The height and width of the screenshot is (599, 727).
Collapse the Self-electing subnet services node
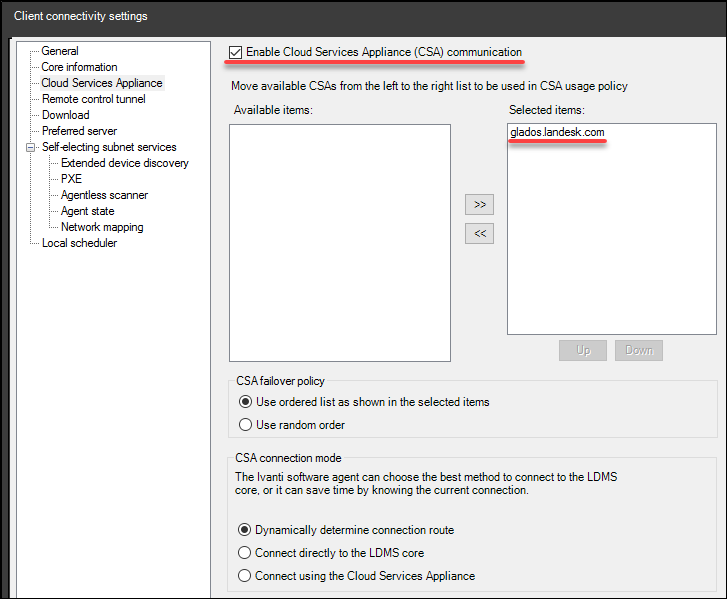[x=31, y=148]
